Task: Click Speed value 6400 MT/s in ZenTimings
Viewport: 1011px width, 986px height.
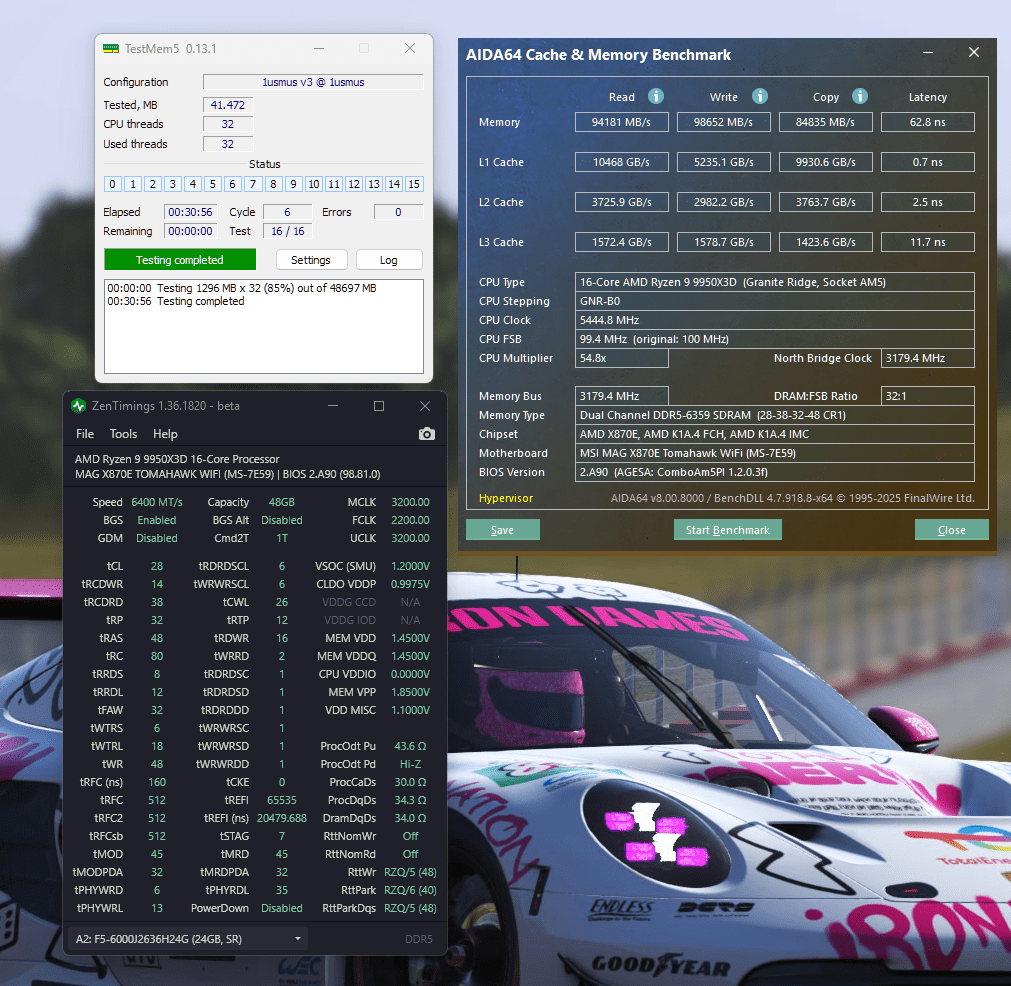Action: coord(157,502)
